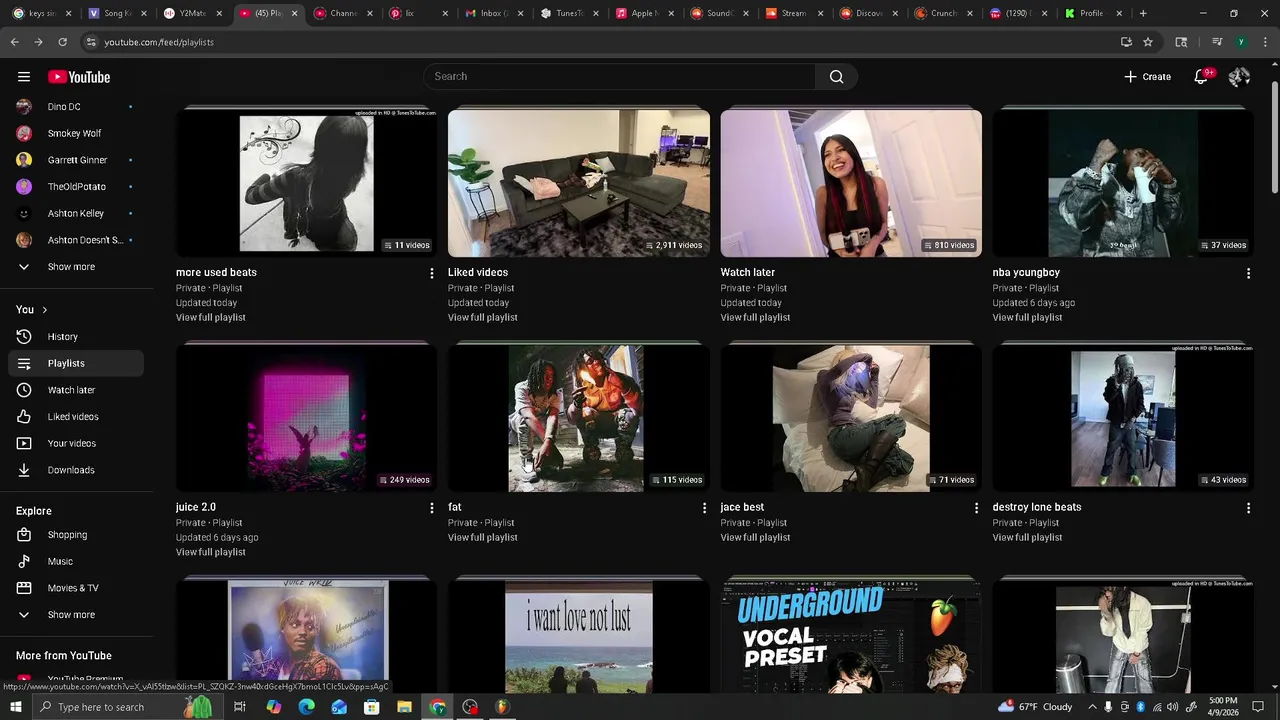Open File Explorer from taskbar
The width and height of the screenshot is (1280, 720).
[x=404, y=707]
